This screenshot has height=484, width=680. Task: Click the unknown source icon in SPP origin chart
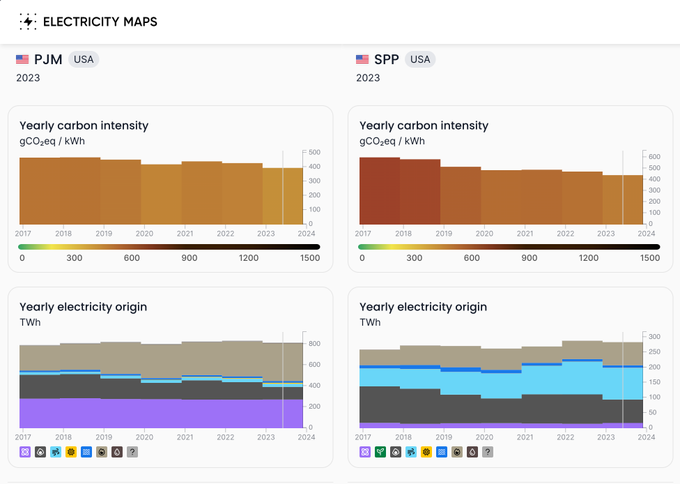coord(487,452)
